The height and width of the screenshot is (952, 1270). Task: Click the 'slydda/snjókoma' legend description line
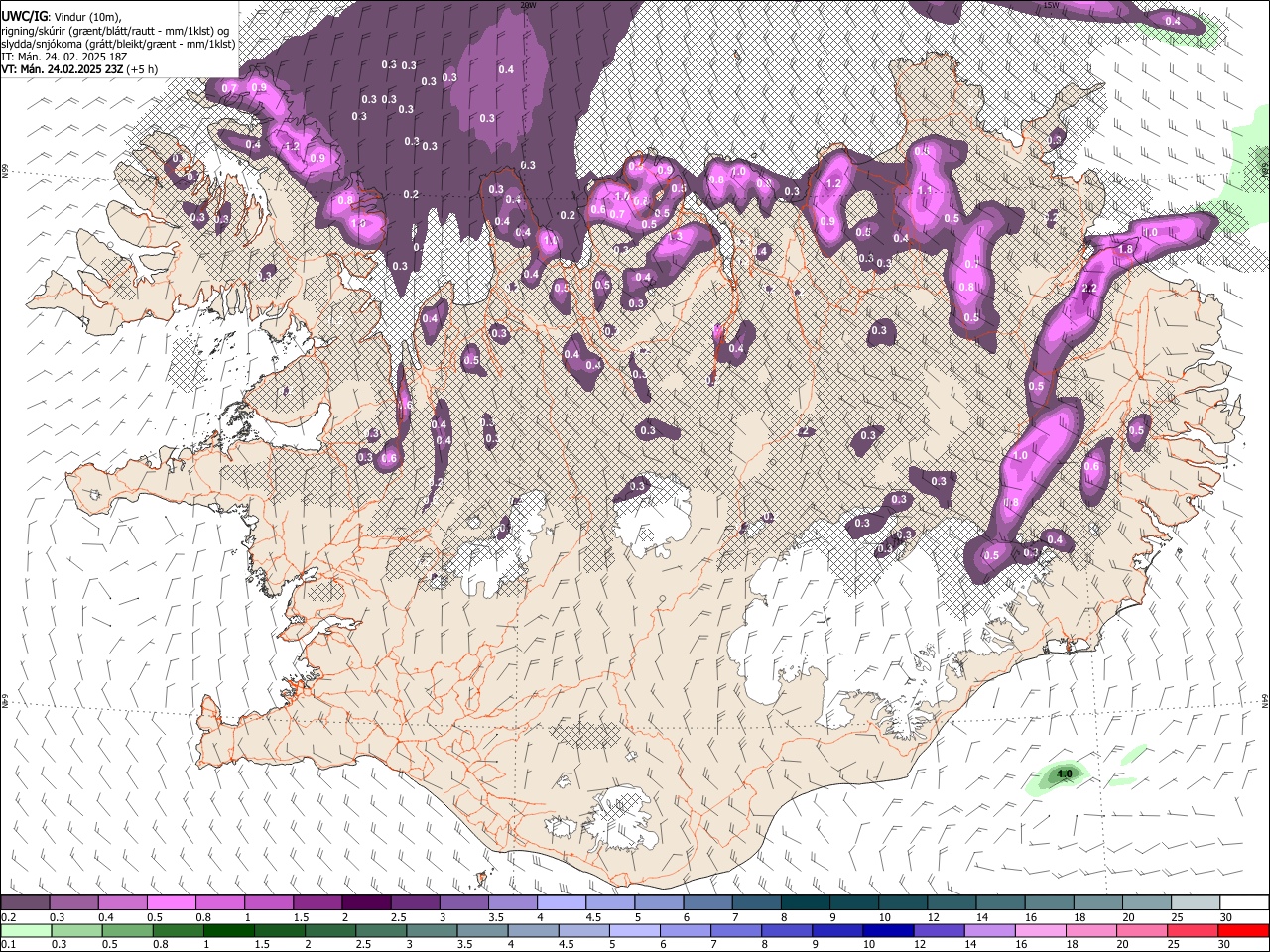click(118, 44)
